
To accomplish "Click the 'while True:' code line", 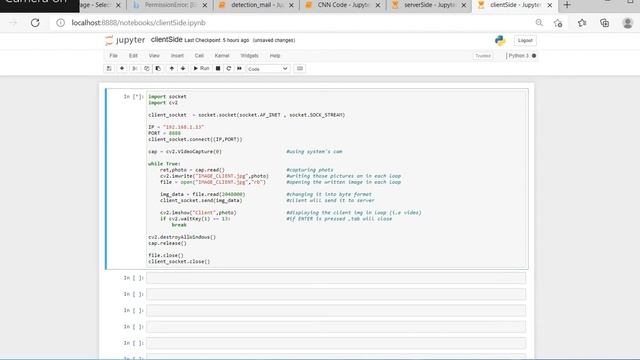I will (164, 164).
